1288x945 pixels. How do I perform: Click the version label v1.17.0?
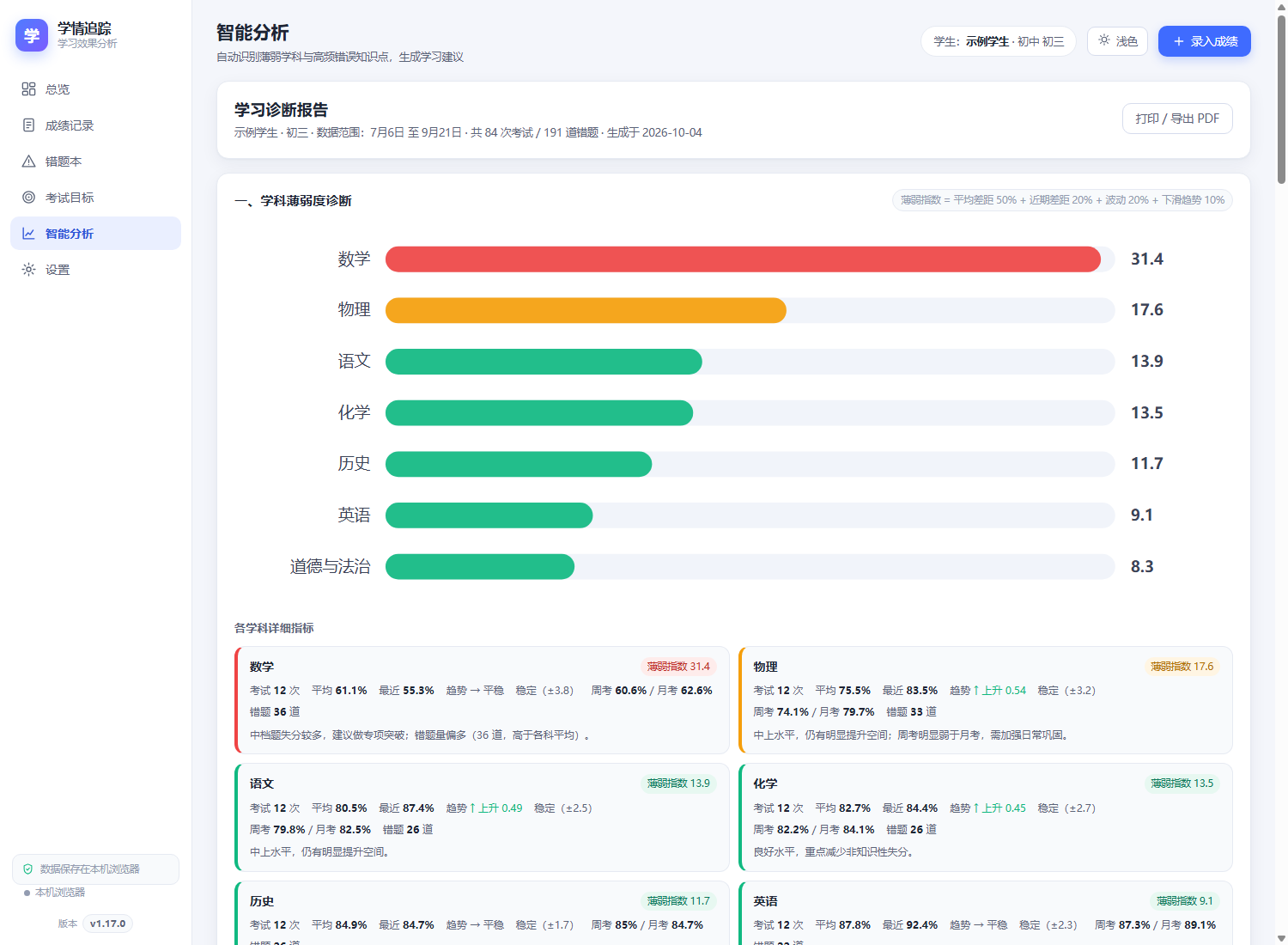107,924
